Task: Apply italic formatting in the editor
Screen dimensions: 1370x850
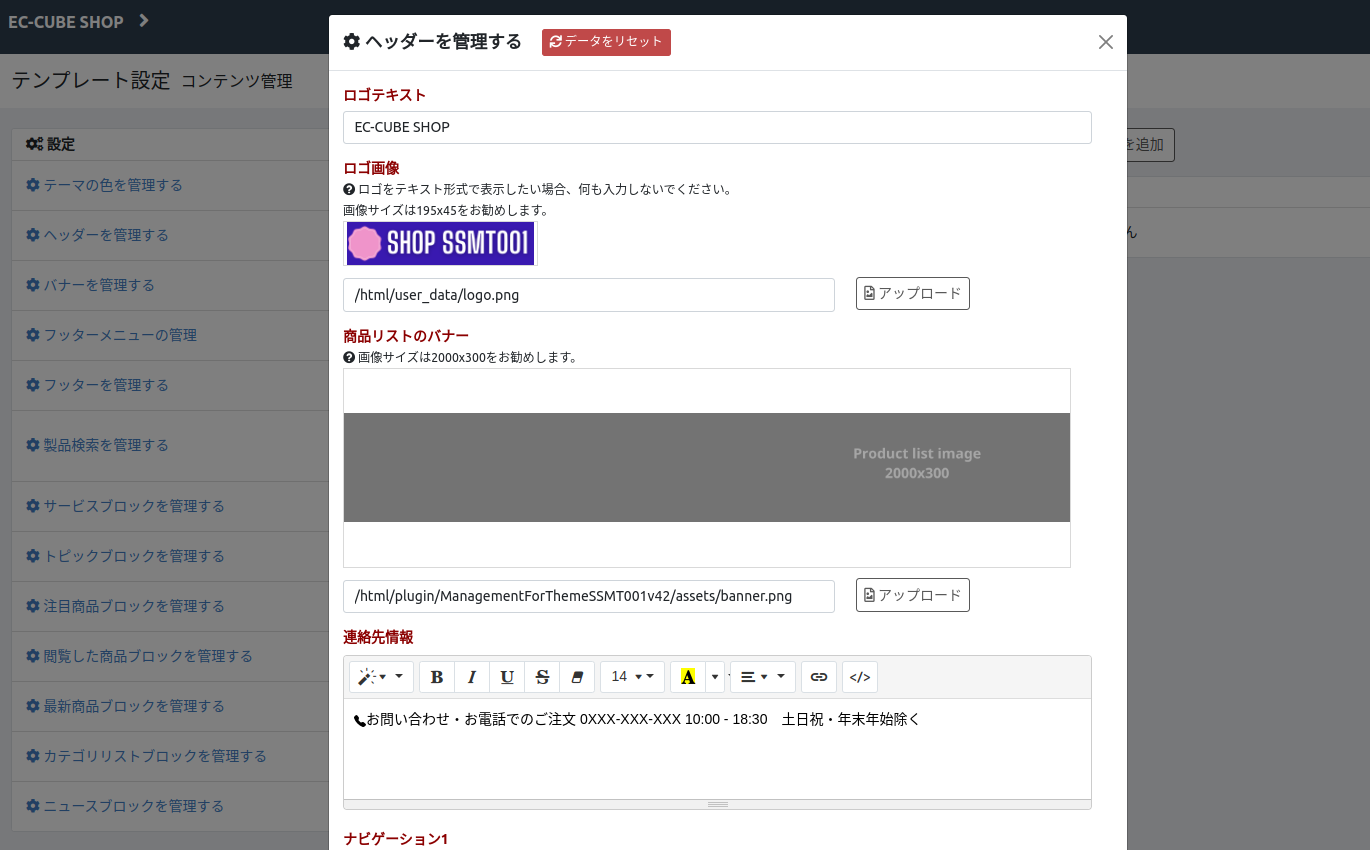Action: coord(472,677)
